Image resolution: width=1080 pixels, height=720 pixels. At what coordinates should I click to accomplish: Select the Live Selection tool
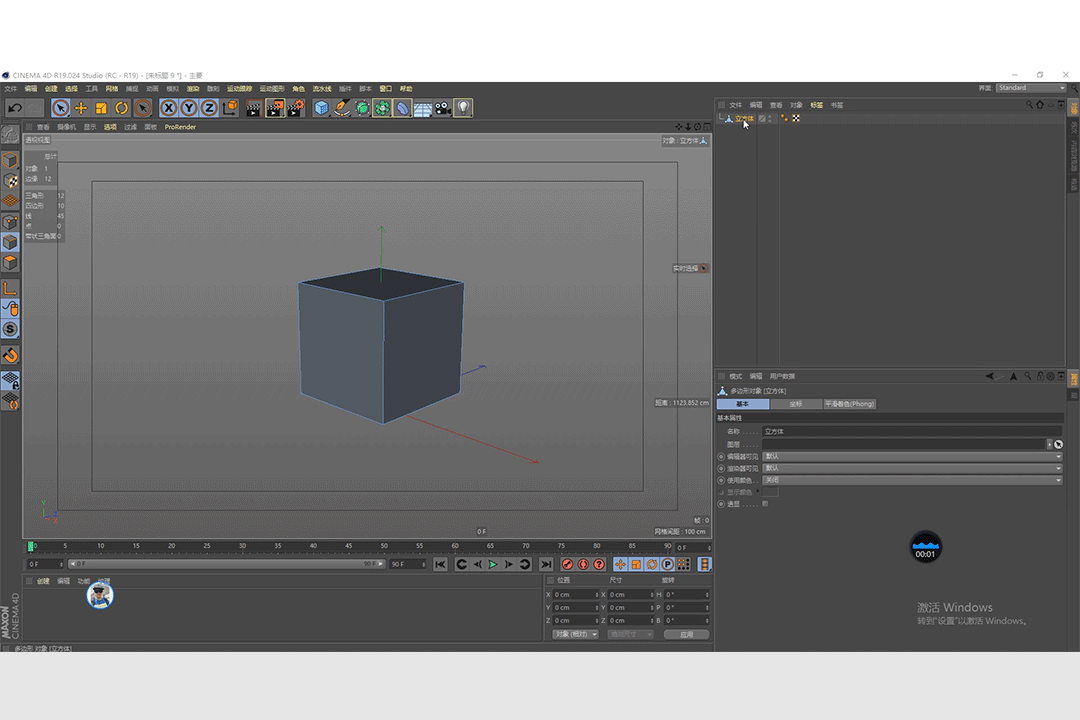61,108
